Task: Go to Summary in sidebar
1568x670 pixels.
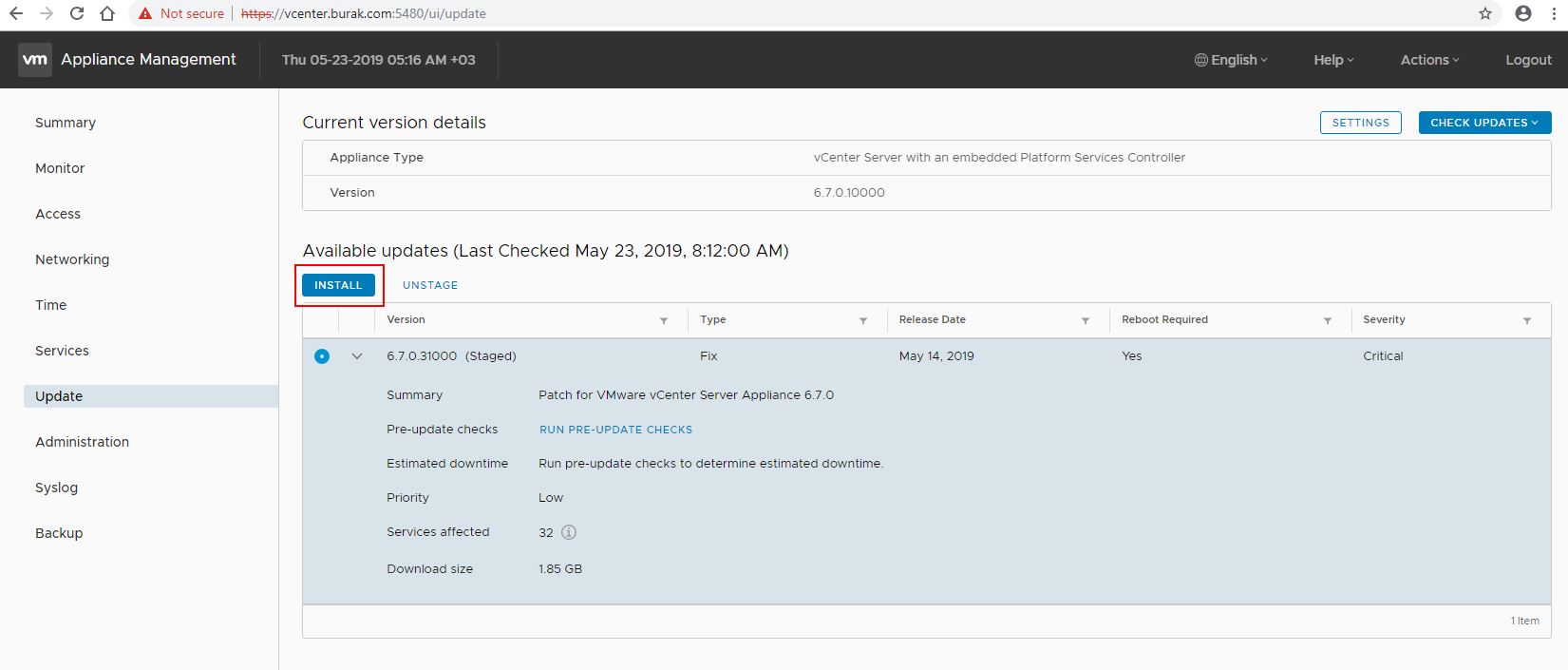Action: point(66,123)
